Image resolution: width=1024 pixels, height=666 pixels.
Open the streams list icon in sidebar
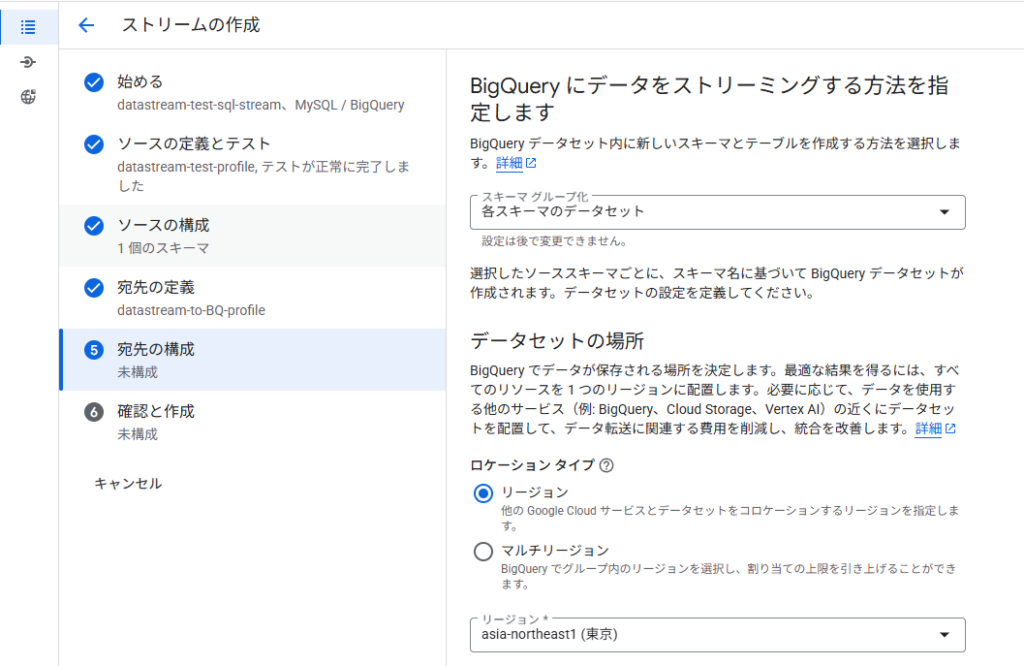click(28, 27)
